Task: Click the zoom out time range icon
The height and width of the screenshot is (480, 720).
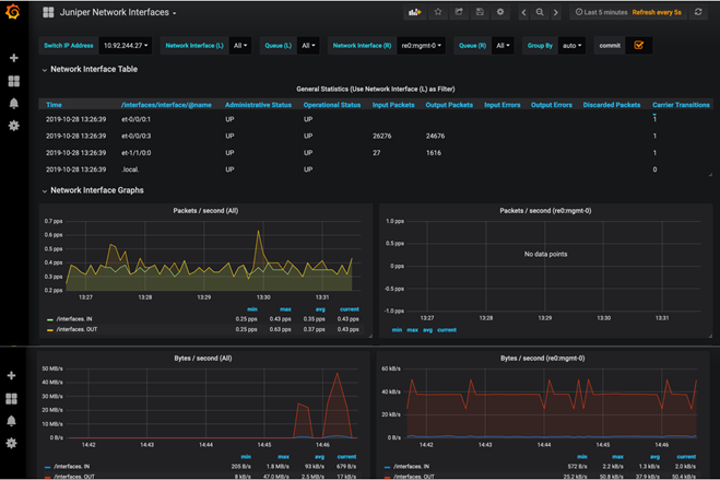Action: (x=540, y=13)
